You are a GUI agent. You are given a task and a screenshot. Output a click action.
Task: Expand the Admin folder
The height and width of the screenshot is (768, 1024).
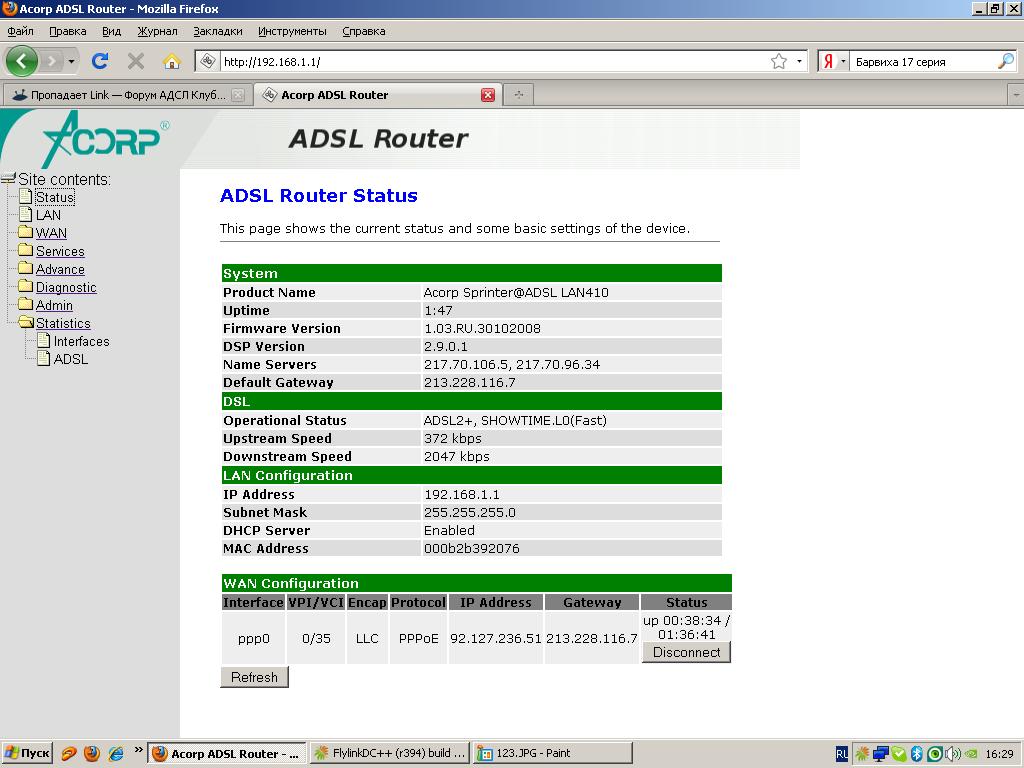tap(54, 305)
